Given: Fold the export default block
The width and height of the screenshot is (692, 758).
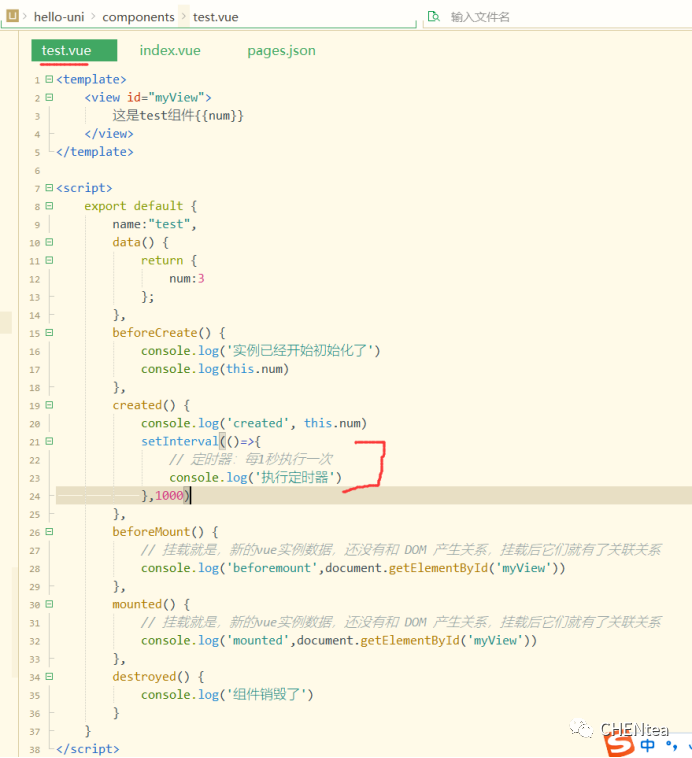Looking at the screenshot, I should tap(49, 206).
